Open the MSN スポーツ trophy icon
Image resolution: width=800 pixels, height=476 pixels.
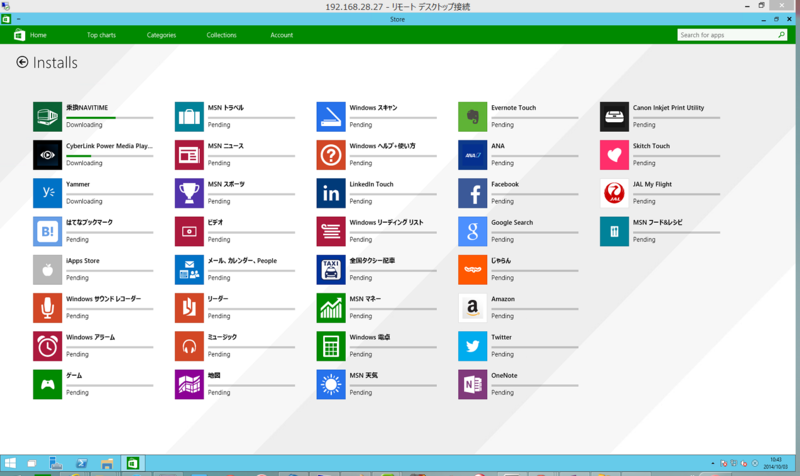click(x=189, y=193)
